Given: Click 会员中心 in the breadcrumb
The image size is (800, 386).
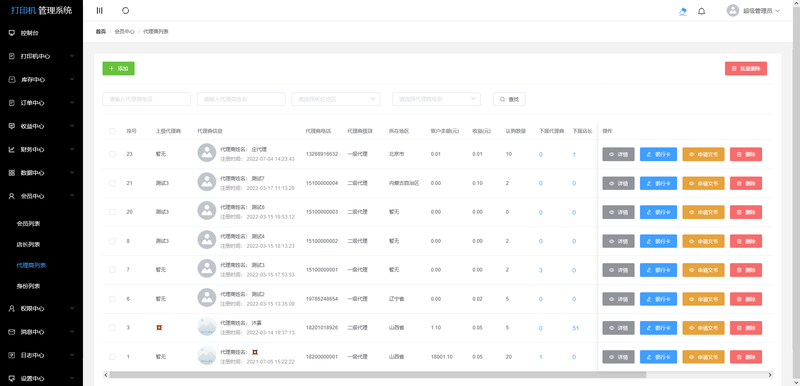Looking at the screenshot, I should 124,32.
